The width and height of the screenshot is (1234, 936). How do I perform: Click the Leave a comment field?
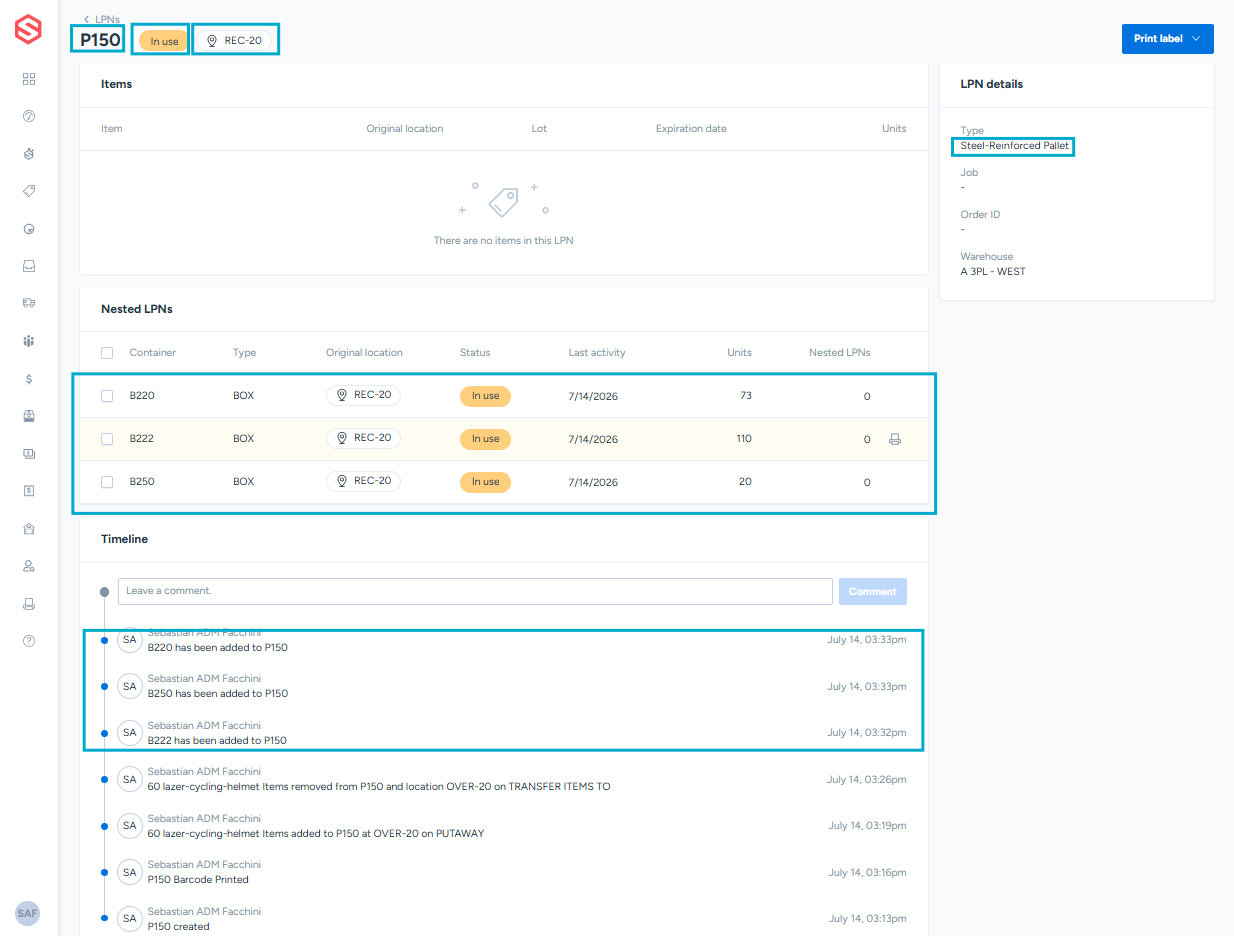pyautogui.click(x=475, y=591)
